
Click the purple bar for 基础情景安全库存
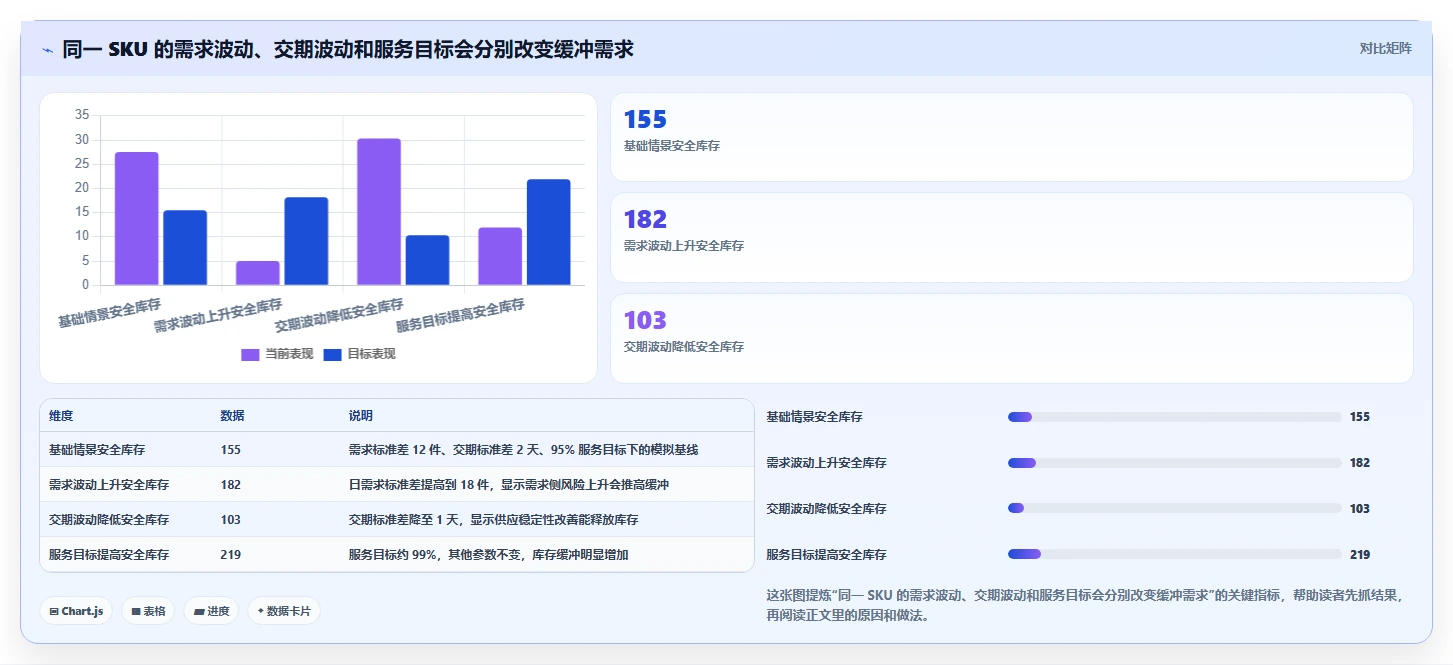point(136,218)
